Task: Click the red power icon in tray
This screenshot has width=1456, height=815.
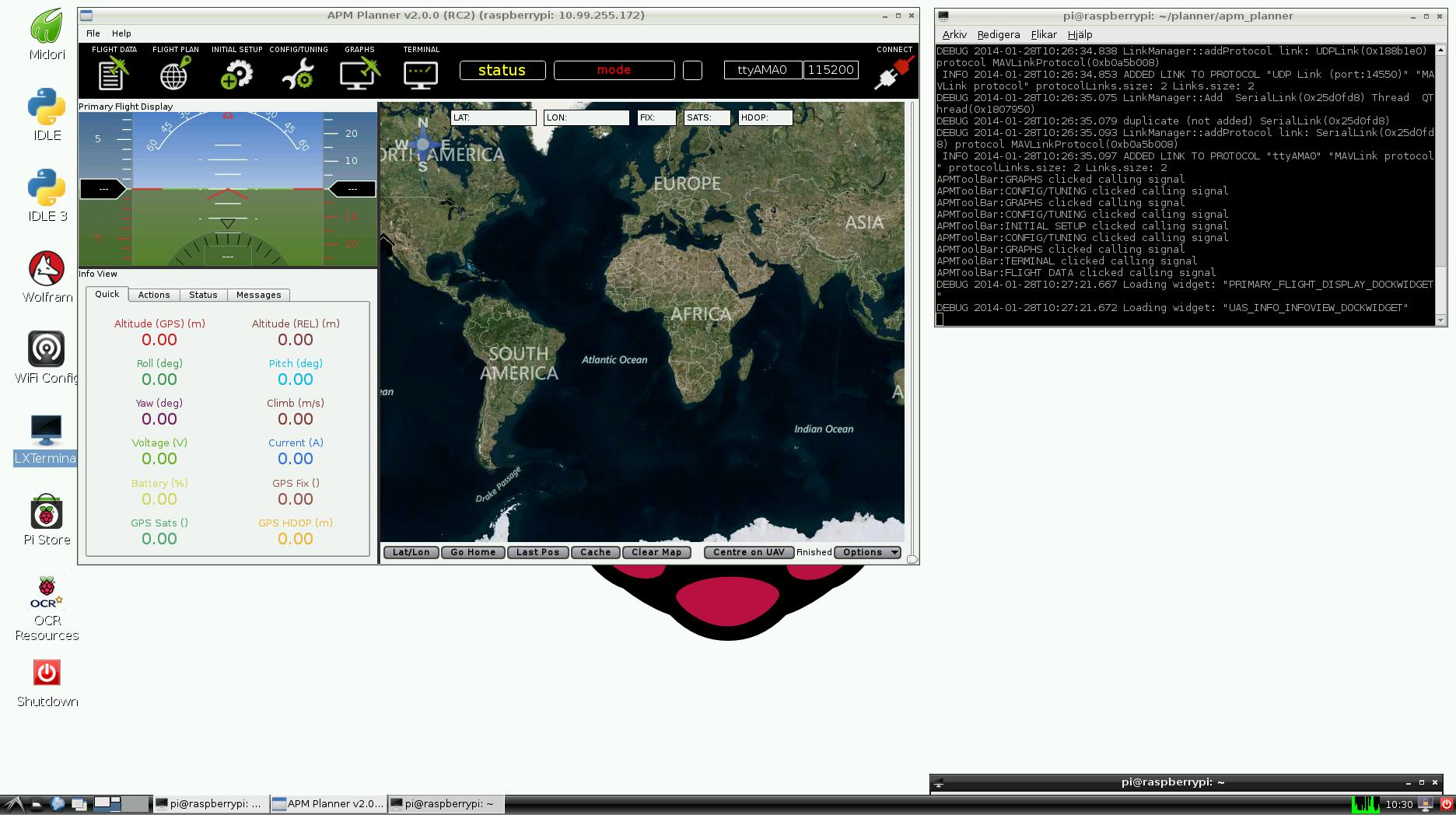Action: click(x=1447, y=804)
